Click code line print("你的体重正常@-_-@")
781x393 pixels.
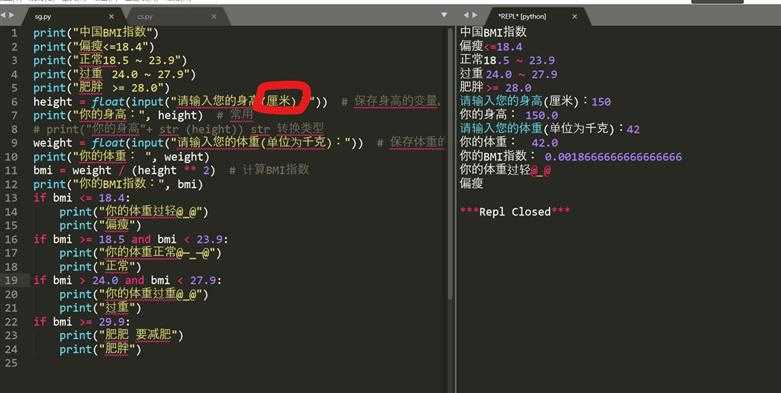[140, 253]
